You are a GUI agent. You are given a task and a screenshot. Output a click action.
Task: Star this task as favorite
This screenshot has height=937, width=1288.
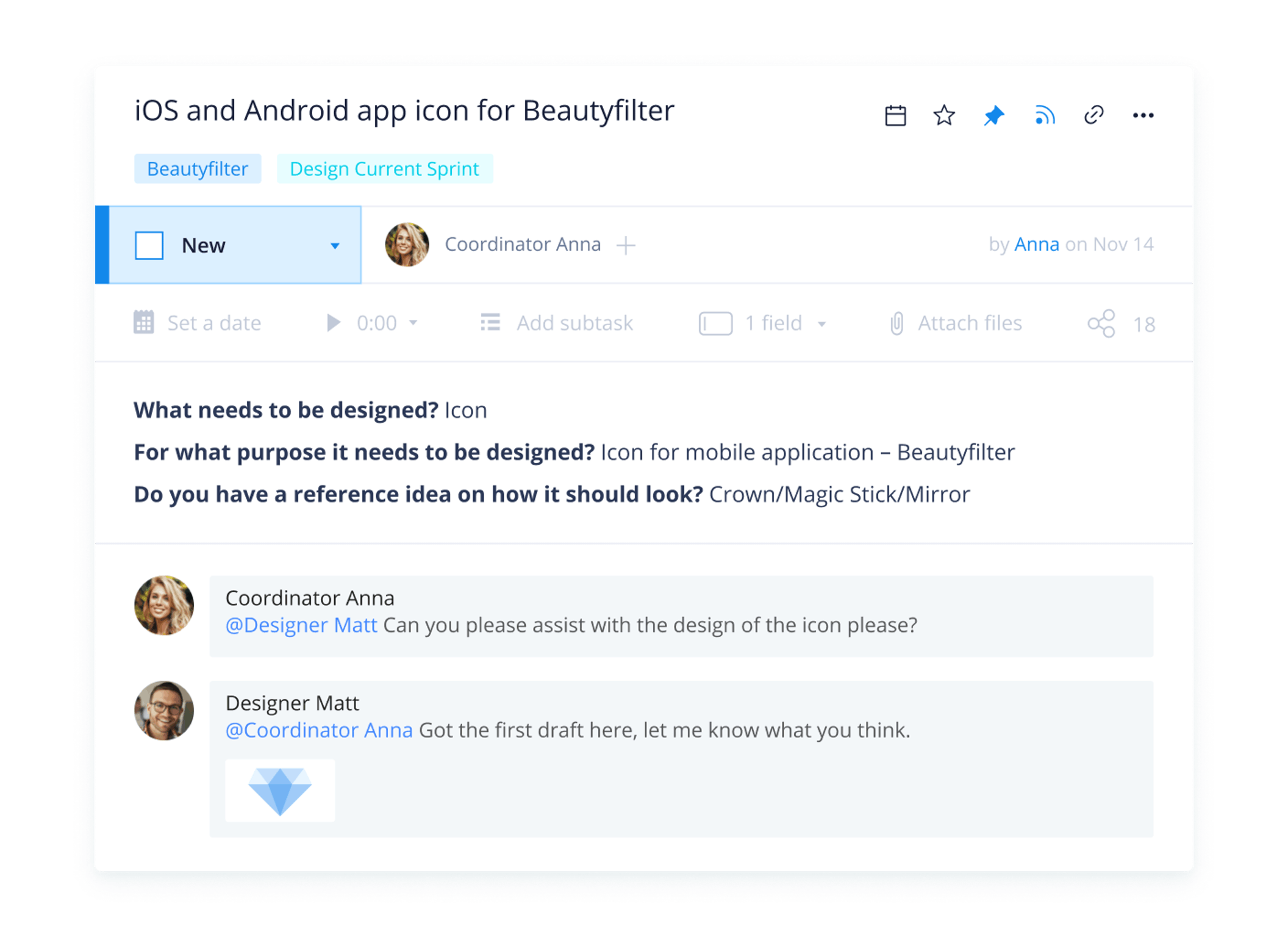tap(944, 115)
